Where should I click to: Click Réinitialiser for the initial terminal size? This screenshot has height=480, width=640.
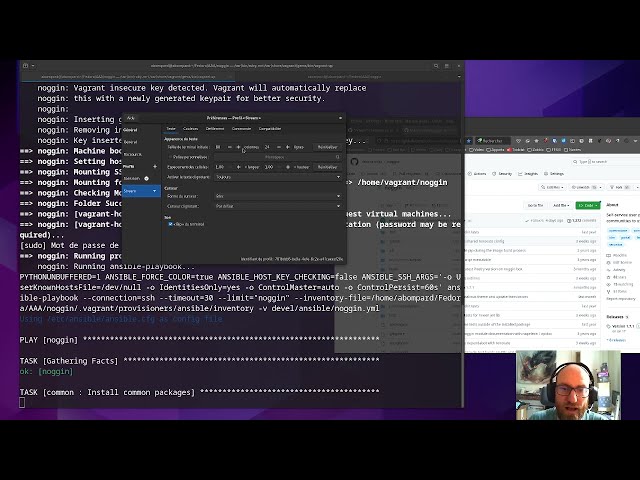point(328,147)
